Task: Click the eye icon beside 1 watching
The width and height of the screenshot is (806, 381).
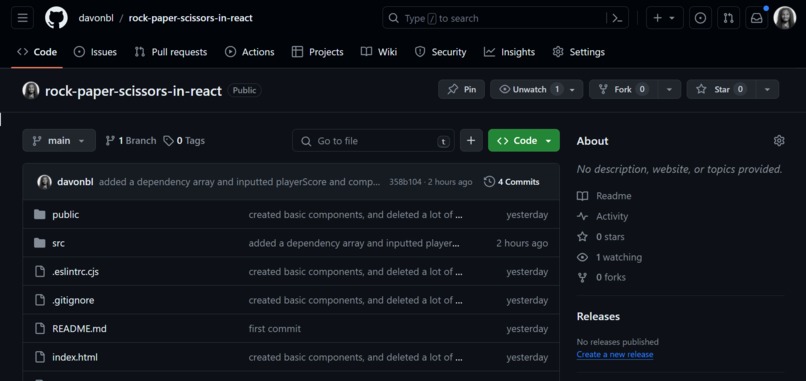Action: [x=582, y=257]
